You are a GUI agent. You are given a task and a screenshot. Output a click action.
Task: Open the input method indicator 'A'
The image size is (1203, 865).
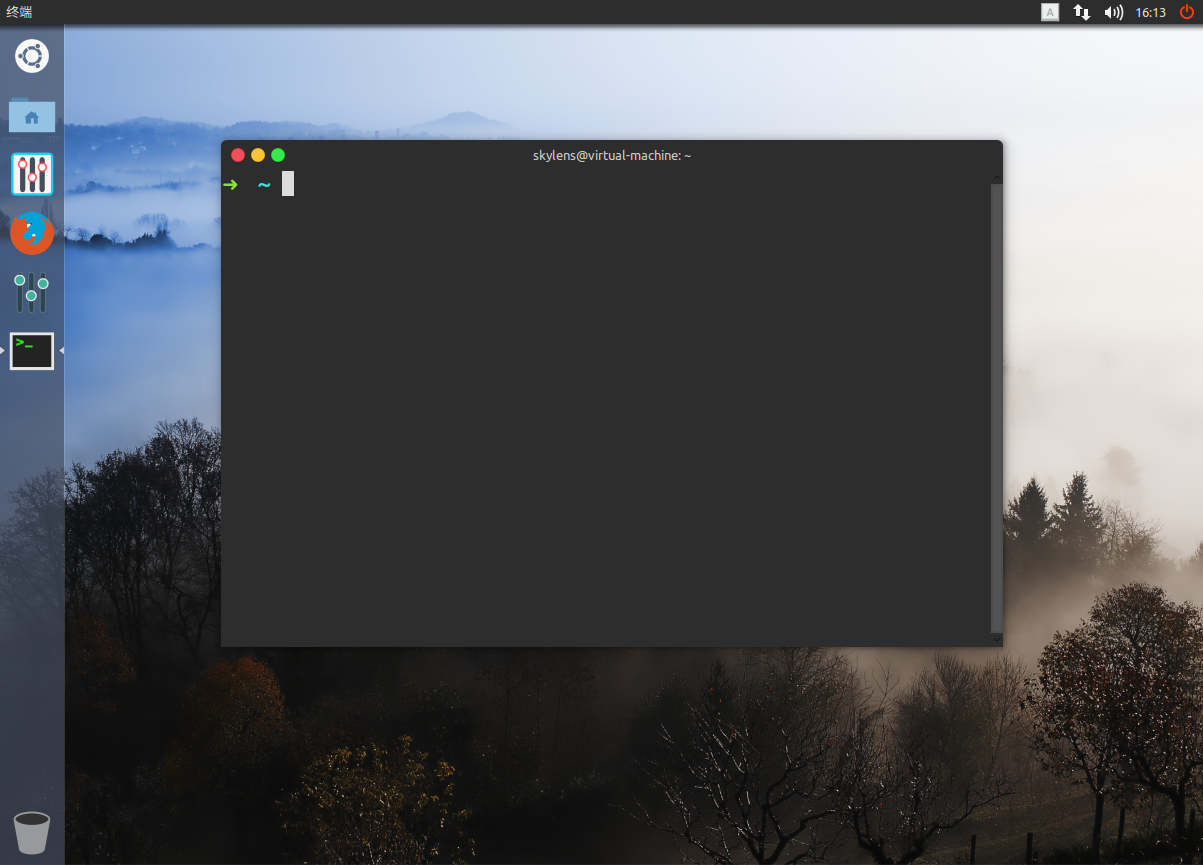tap(1050, 12)
